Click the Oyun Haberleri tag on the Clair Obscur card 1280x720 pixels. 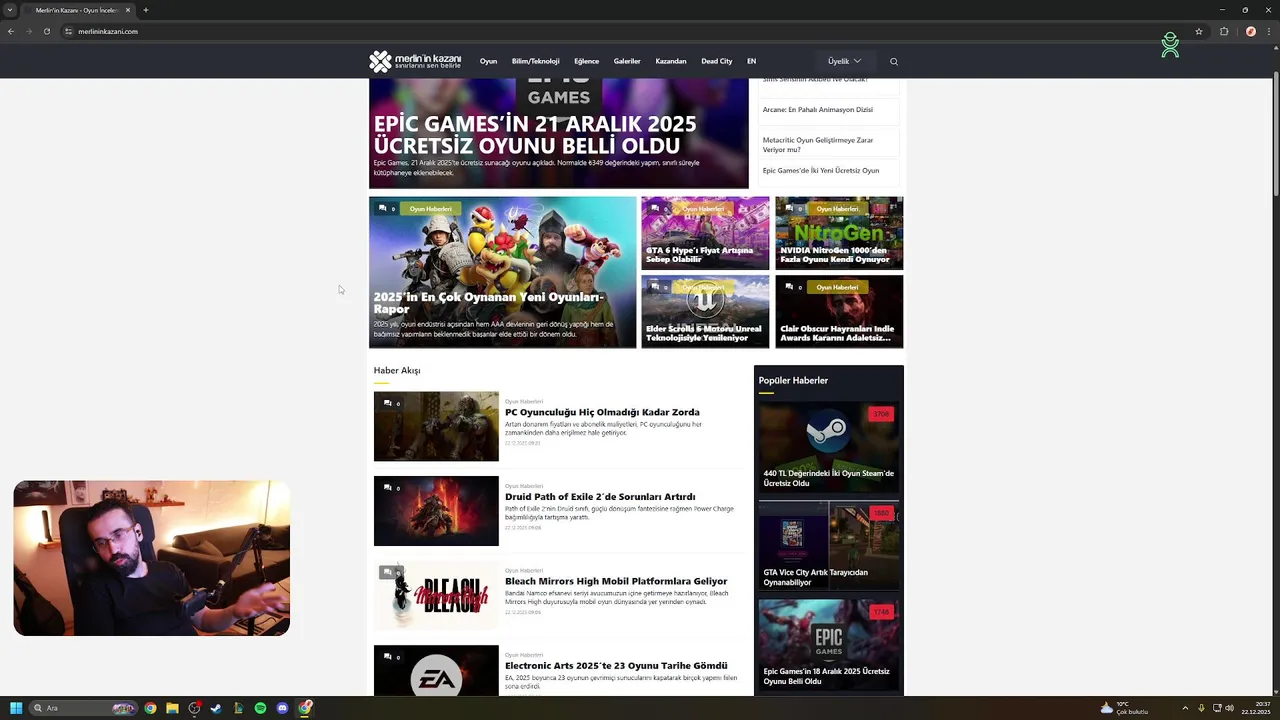tap(838, 287)
